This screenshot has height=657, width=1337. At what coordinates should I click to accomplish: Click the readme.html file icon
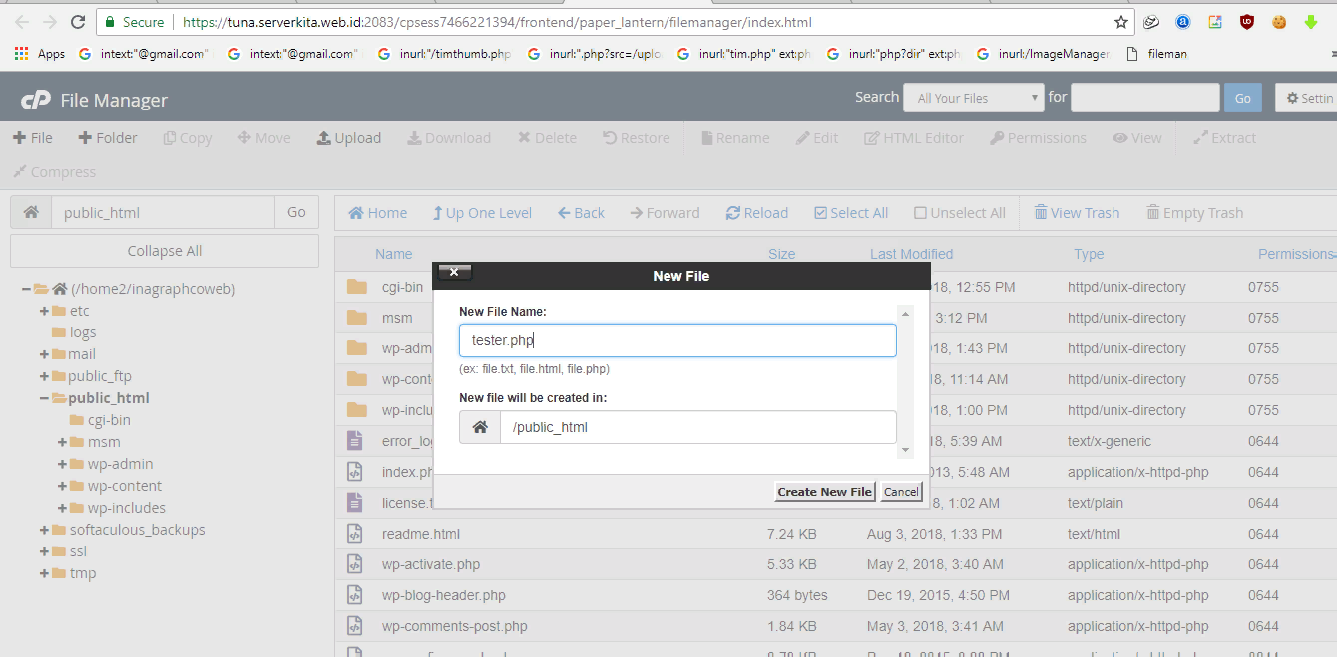click(x=354, y=534)
